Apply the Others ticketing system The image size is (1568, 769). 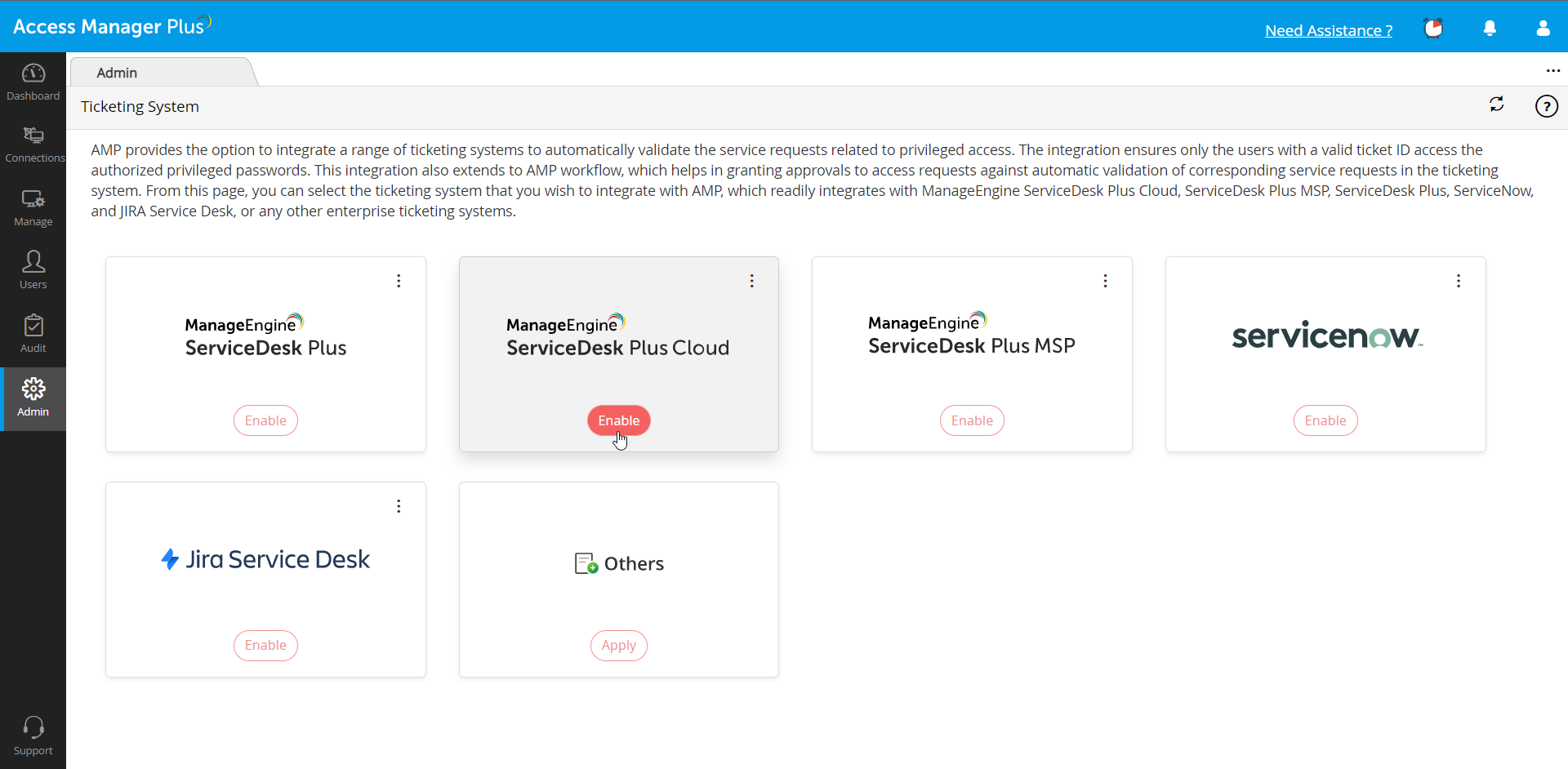pos(618,646)
